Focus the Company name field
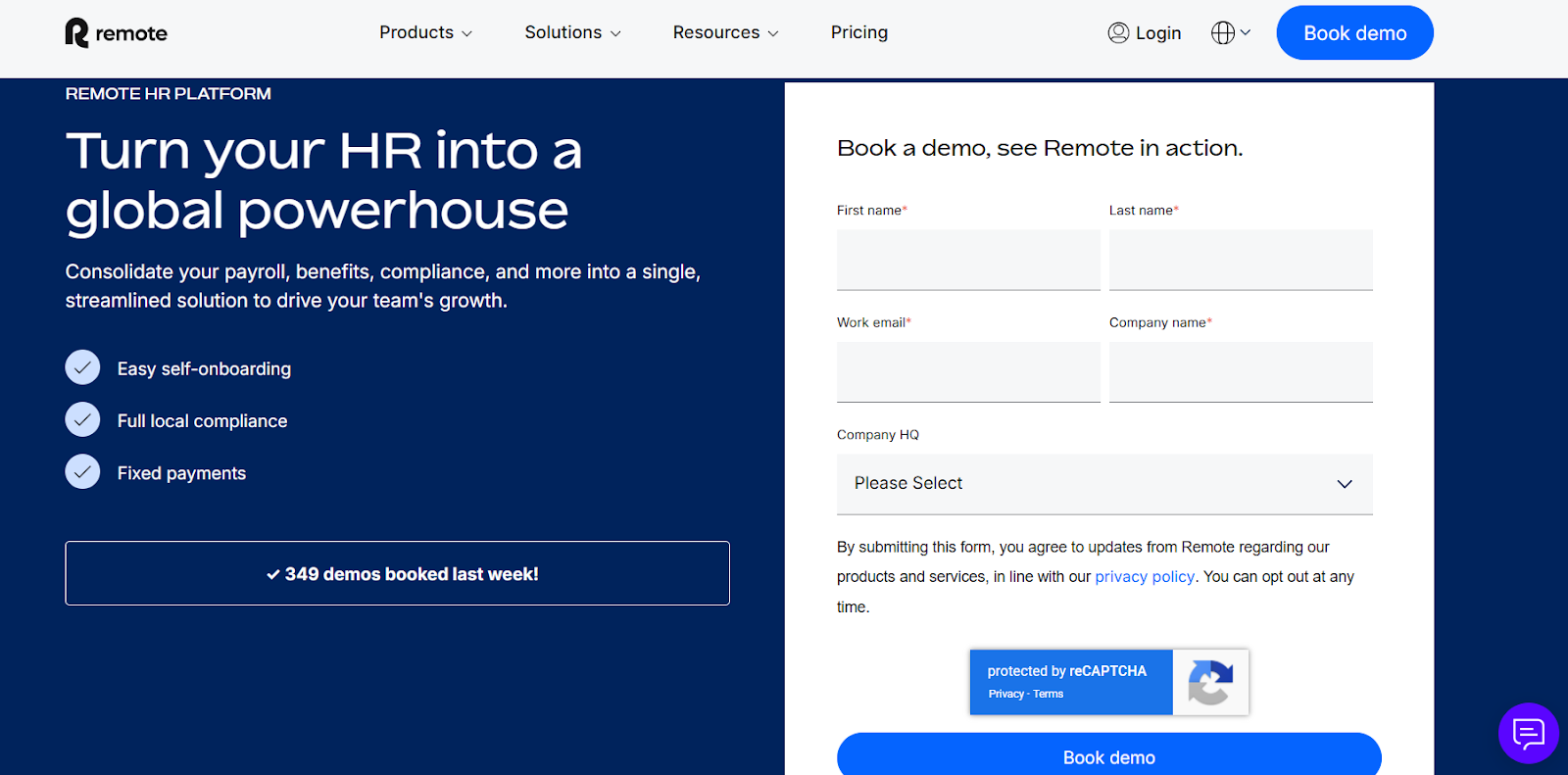This screenshot has height=775, width=1568. 1241,372
